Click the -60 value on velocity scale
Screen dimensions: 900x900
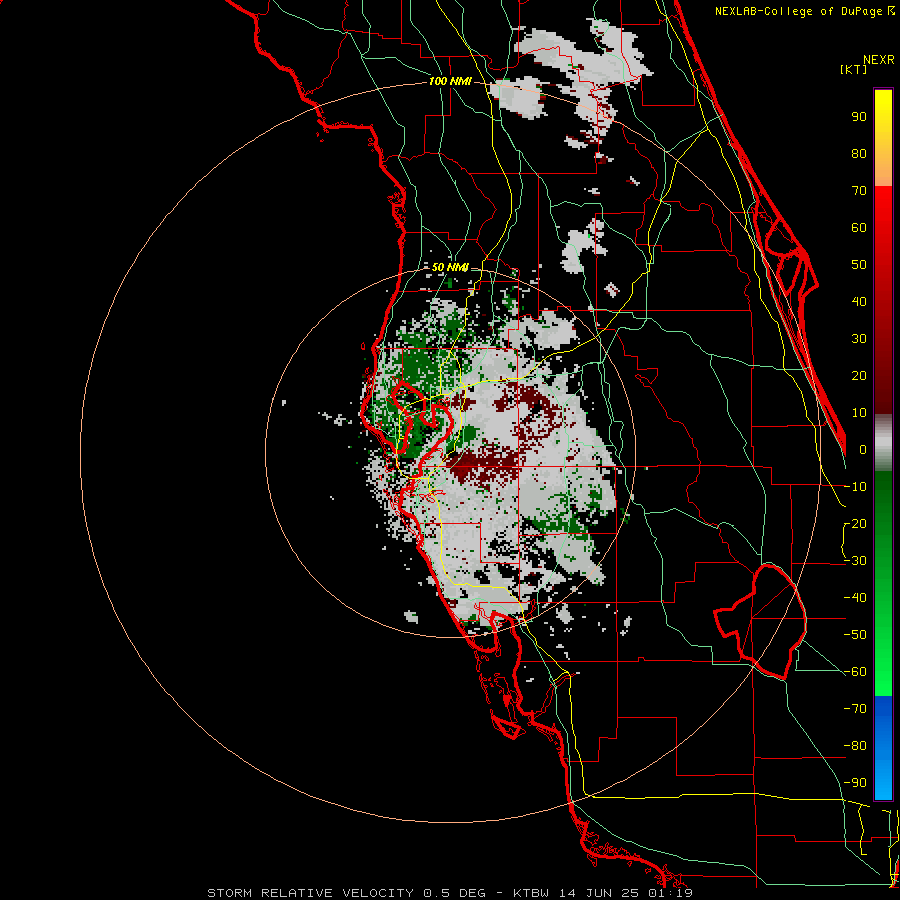click(x=855, y=672)
